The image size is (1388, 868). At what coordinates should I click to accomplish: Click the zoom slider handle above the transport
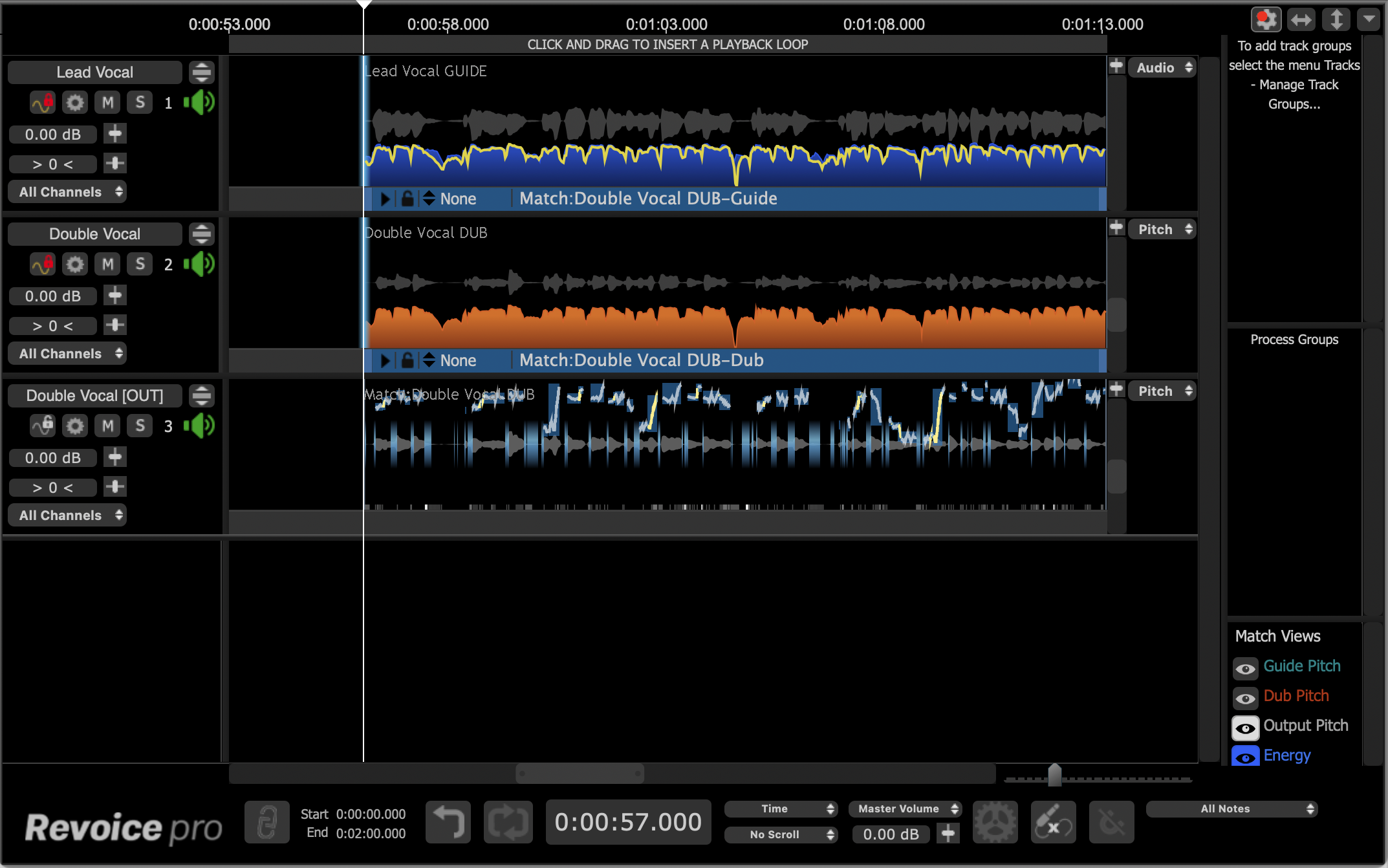tap(1054, 774)
